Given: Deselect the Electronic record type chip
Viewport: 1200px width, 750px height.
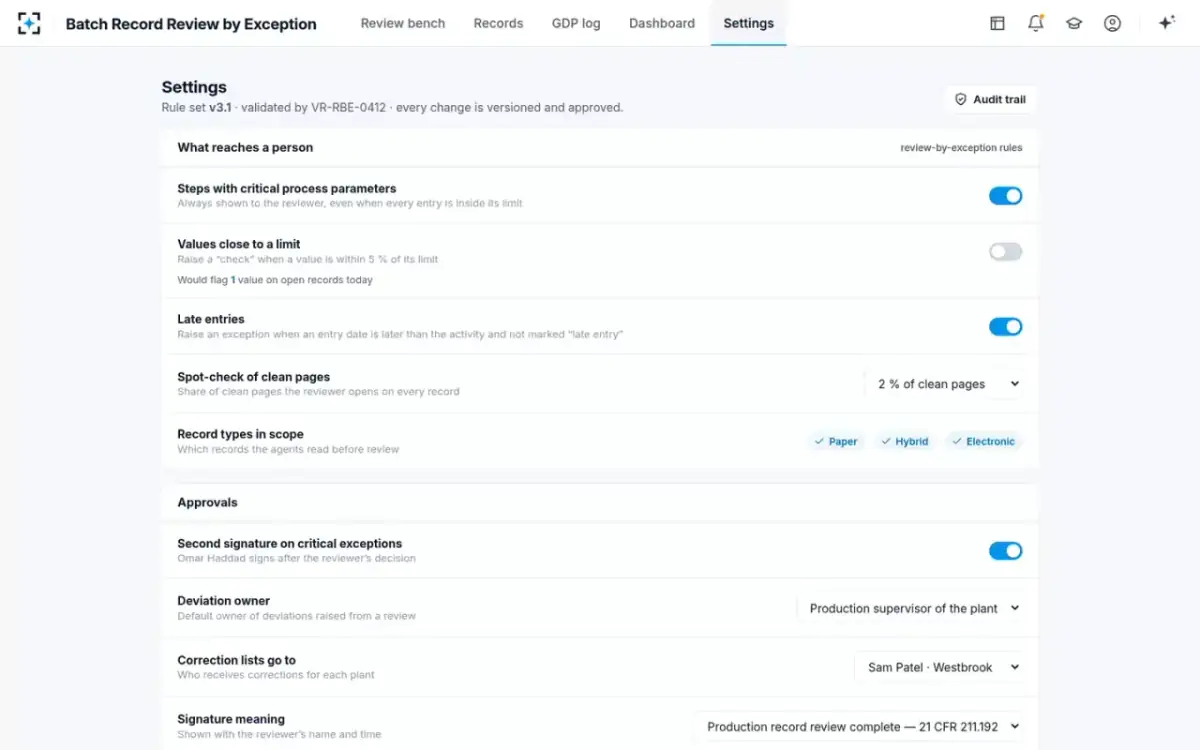Looking at the screenshot, I should coord(984,441).
